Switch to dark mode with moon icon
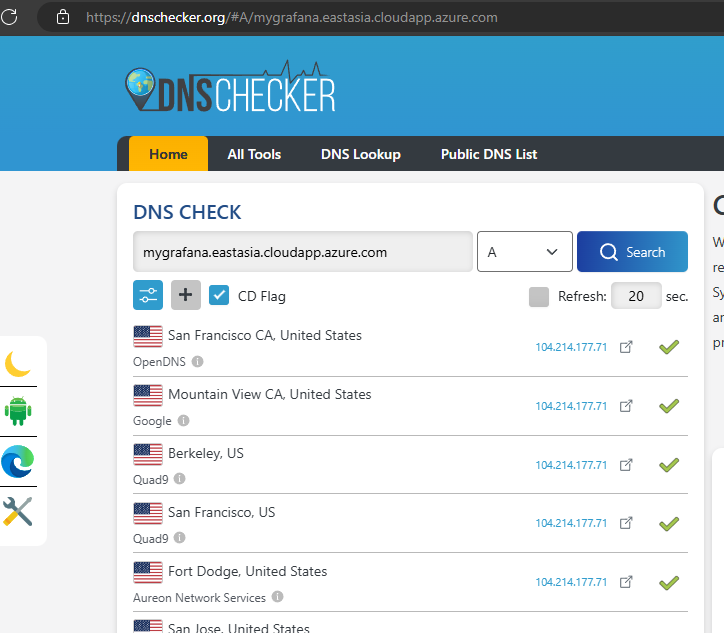Image resolution: width=724 pixels, height=633 pixels. pyautogui.click(x=18, y=363)
